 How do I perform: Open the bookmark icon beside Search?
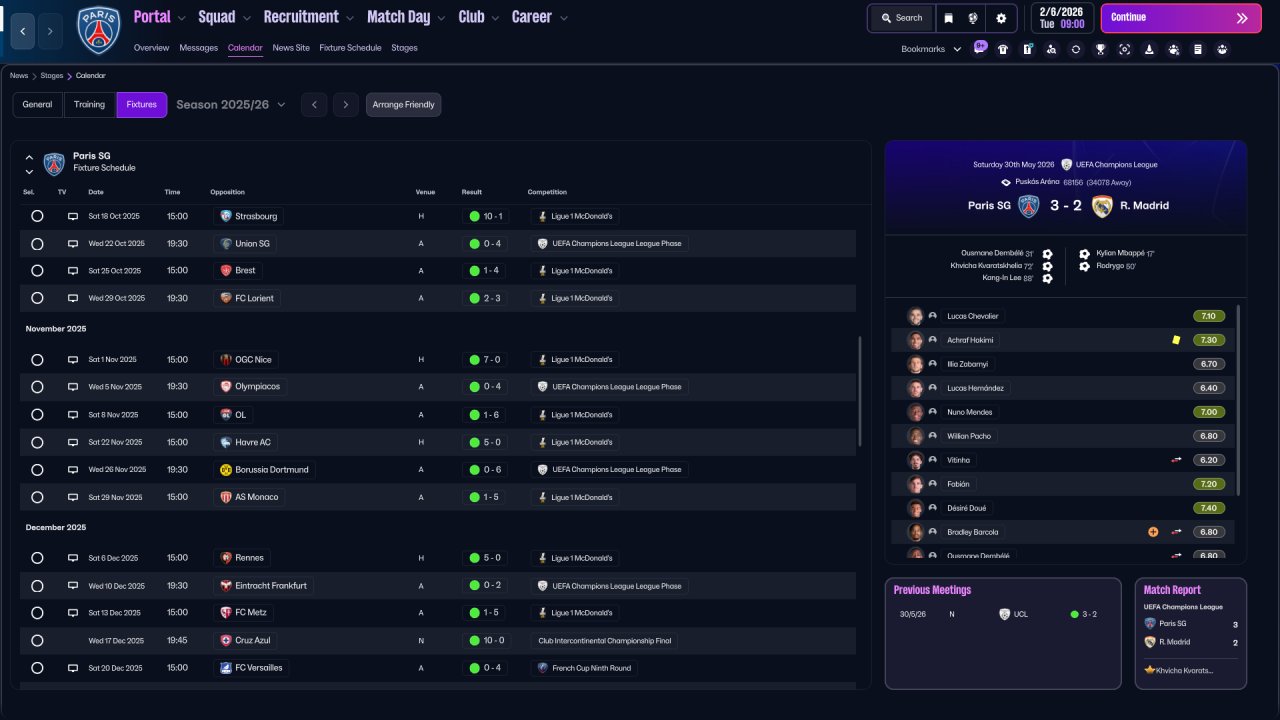point(948,18)
